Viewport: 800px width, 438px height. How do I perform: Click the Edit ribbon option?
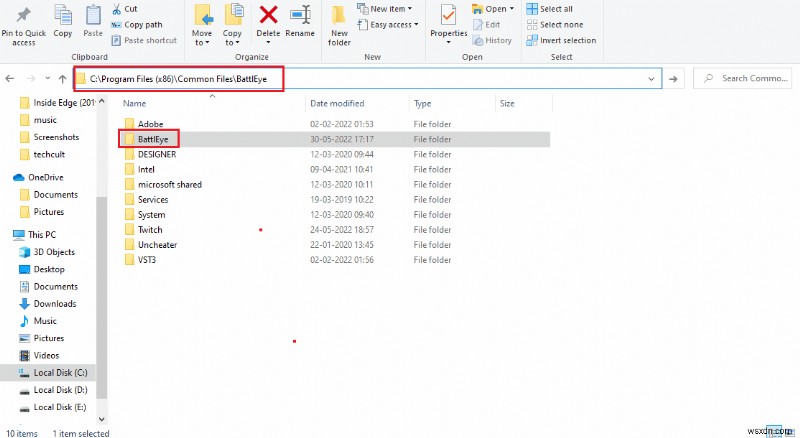point(486,25)
